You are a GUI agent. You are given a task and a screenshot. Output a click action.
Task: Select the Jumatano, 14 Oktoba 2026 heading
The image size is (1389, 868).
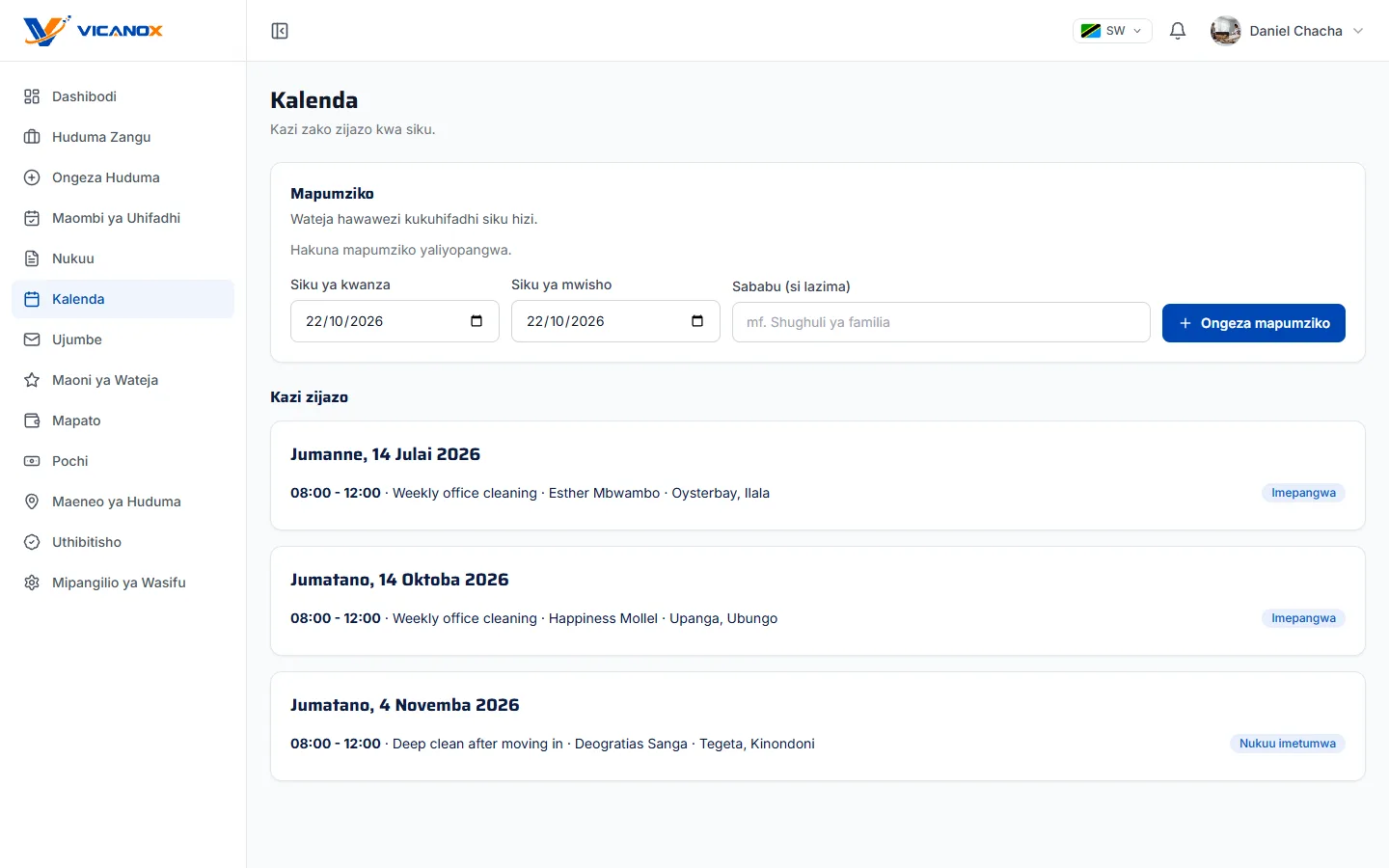click(x=399, y=580)
